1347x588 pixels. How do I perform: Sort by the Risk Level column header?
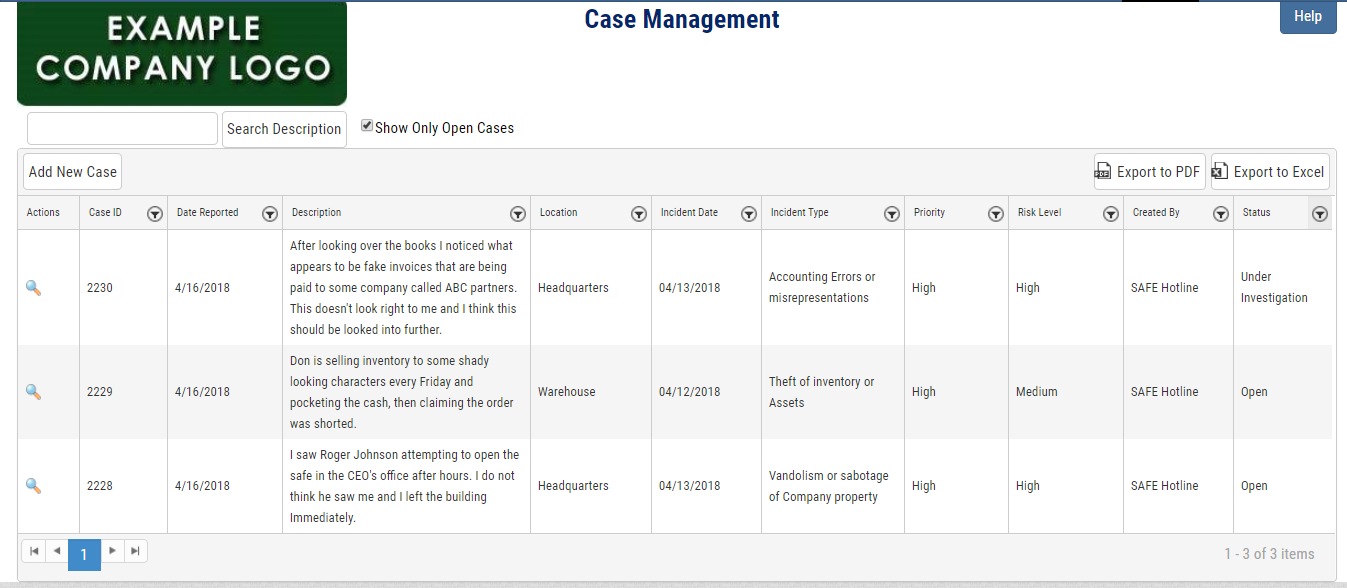(x=1039, y=213)
